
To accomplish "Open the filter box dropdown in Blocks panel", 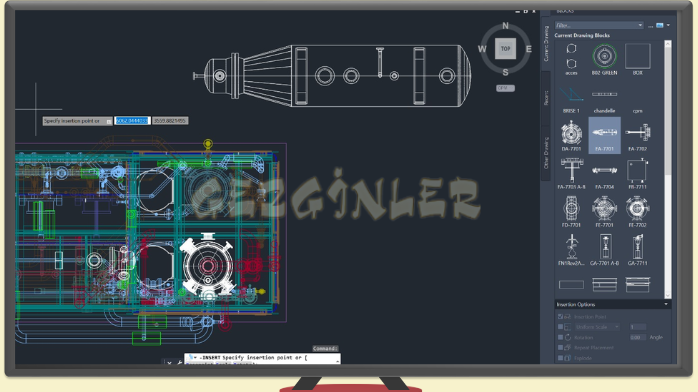I will pos(640,25).
